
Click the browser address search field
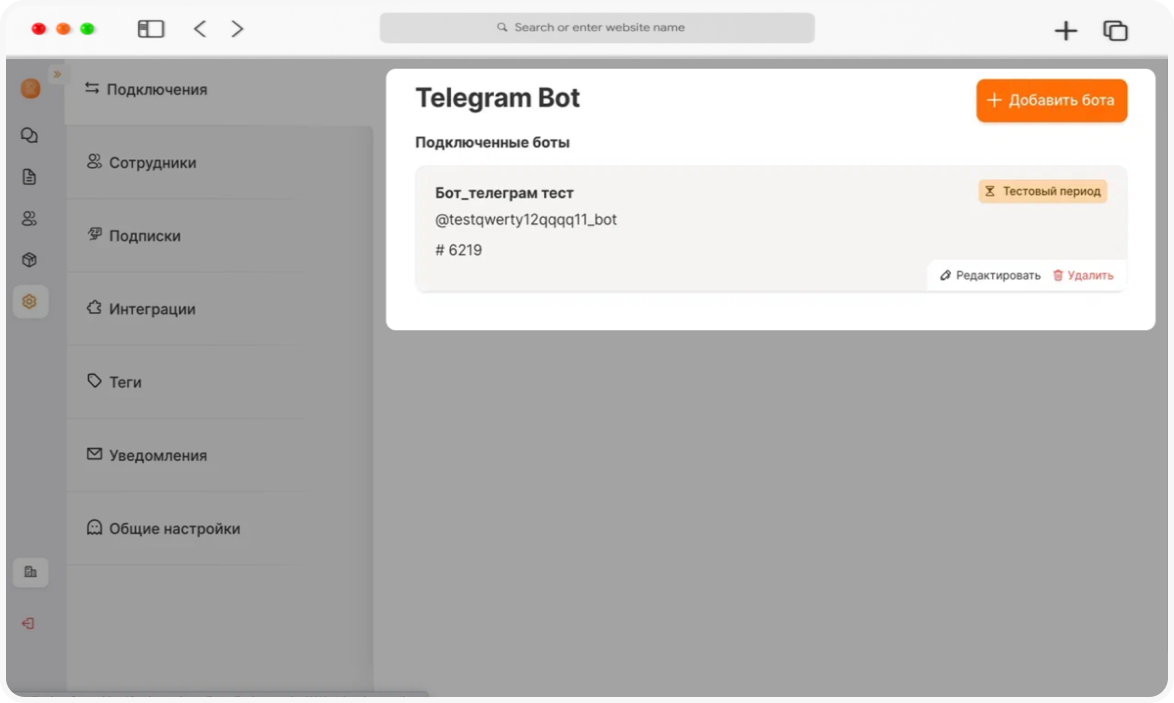[597, 28]
